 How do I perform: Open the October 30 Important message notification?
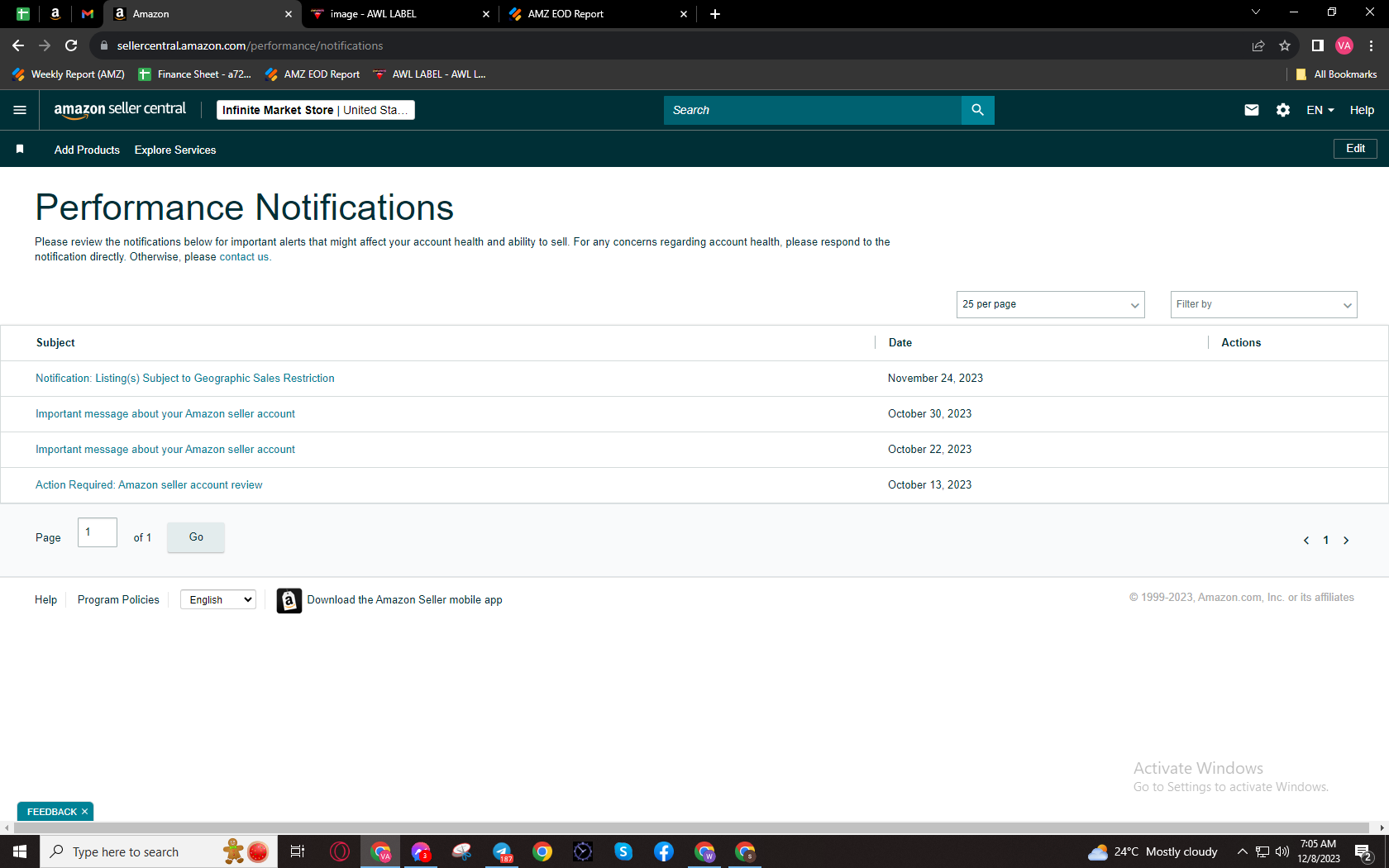click(165, 414)
